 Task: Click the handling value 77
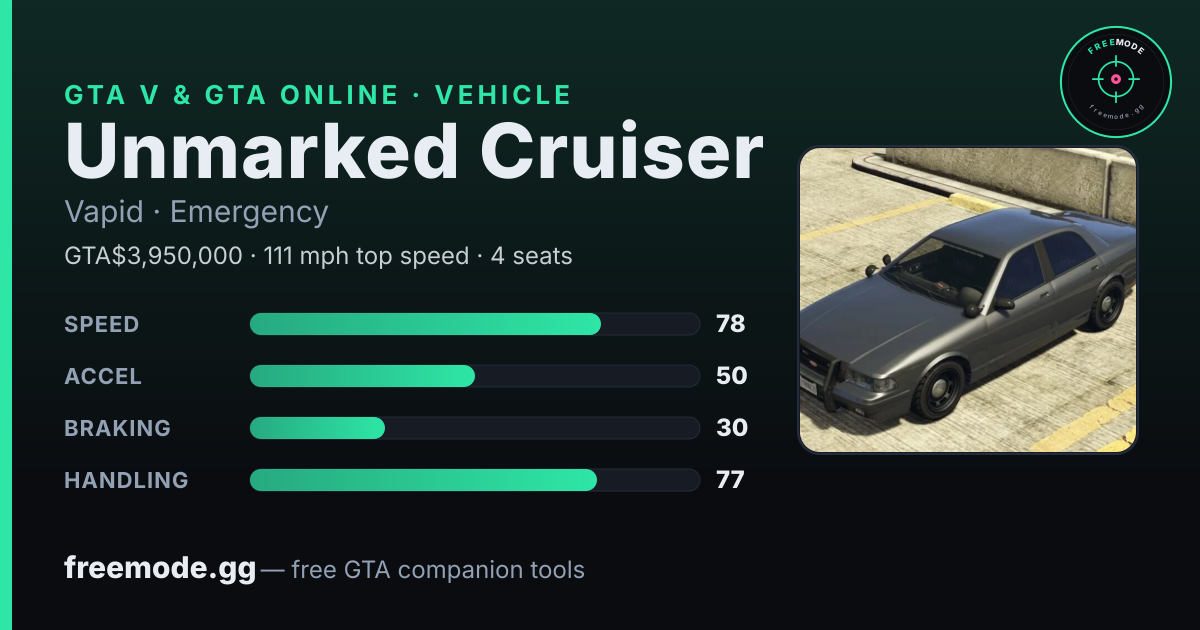tap(730, 480)
